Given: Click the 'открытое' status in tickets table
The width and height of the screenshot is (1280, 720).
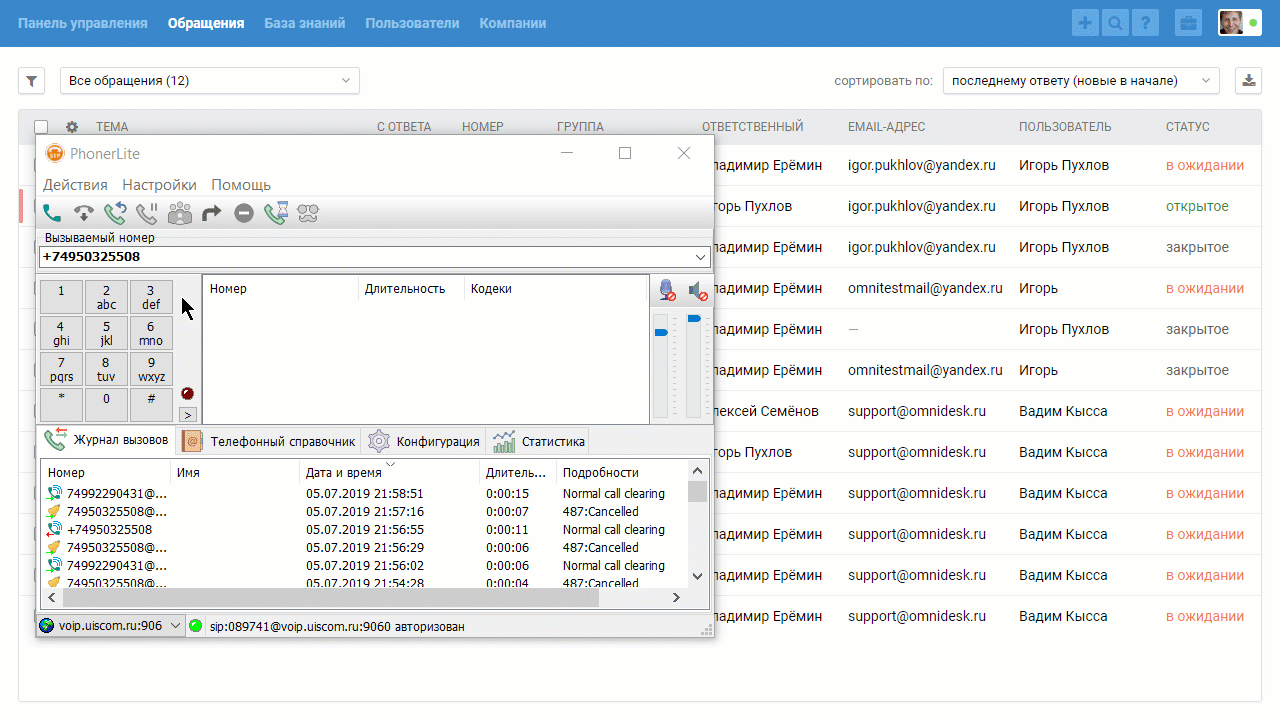Looking at the screenshot, I should tap(1197, 206).
